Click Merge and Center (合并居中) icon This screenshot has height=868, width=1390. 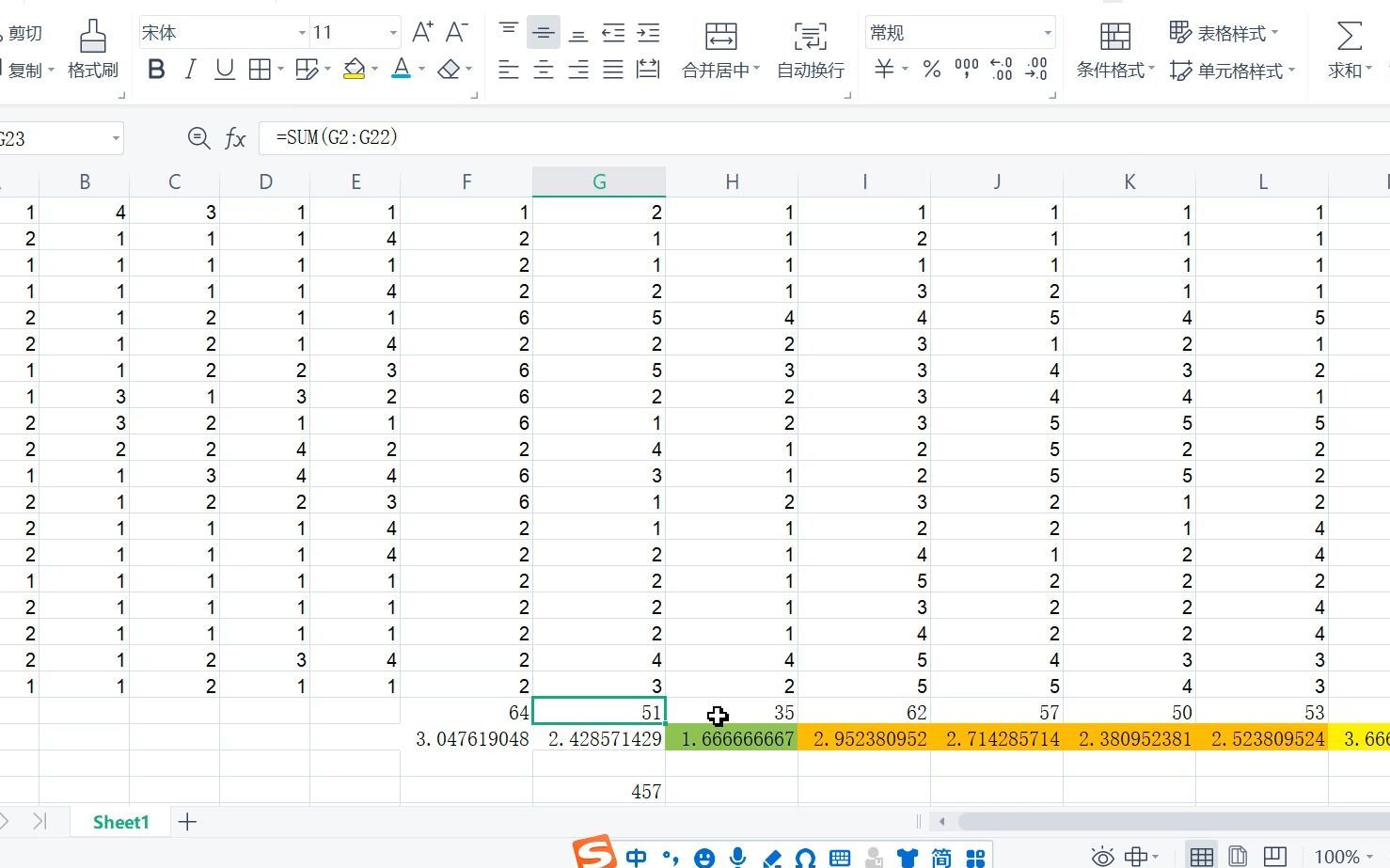(x=720, y=37)
